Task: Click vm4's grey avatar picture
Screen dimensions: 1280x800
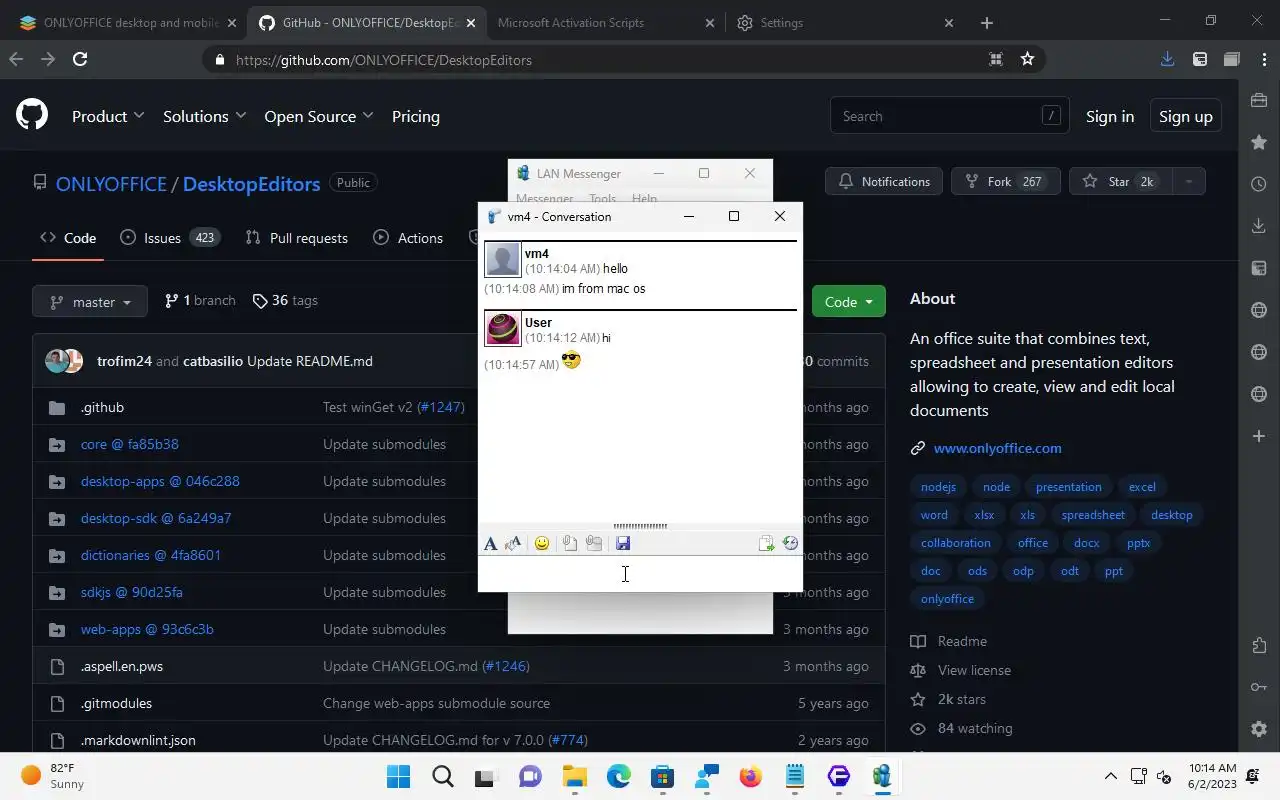Action: coord(502,260)
